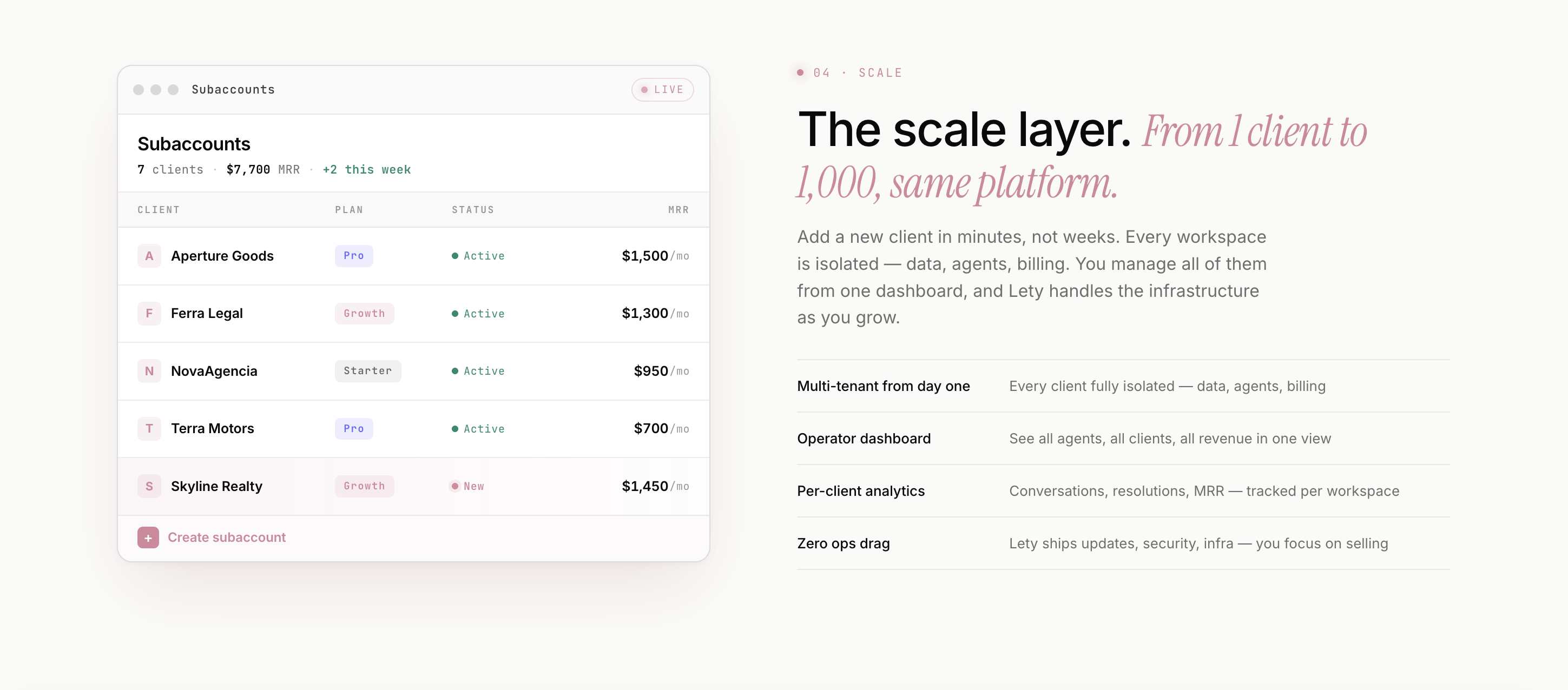Click 'Multi-tenant from day one' feature row
Screen dimensions: 1568x690
(x=1123, y=386)
